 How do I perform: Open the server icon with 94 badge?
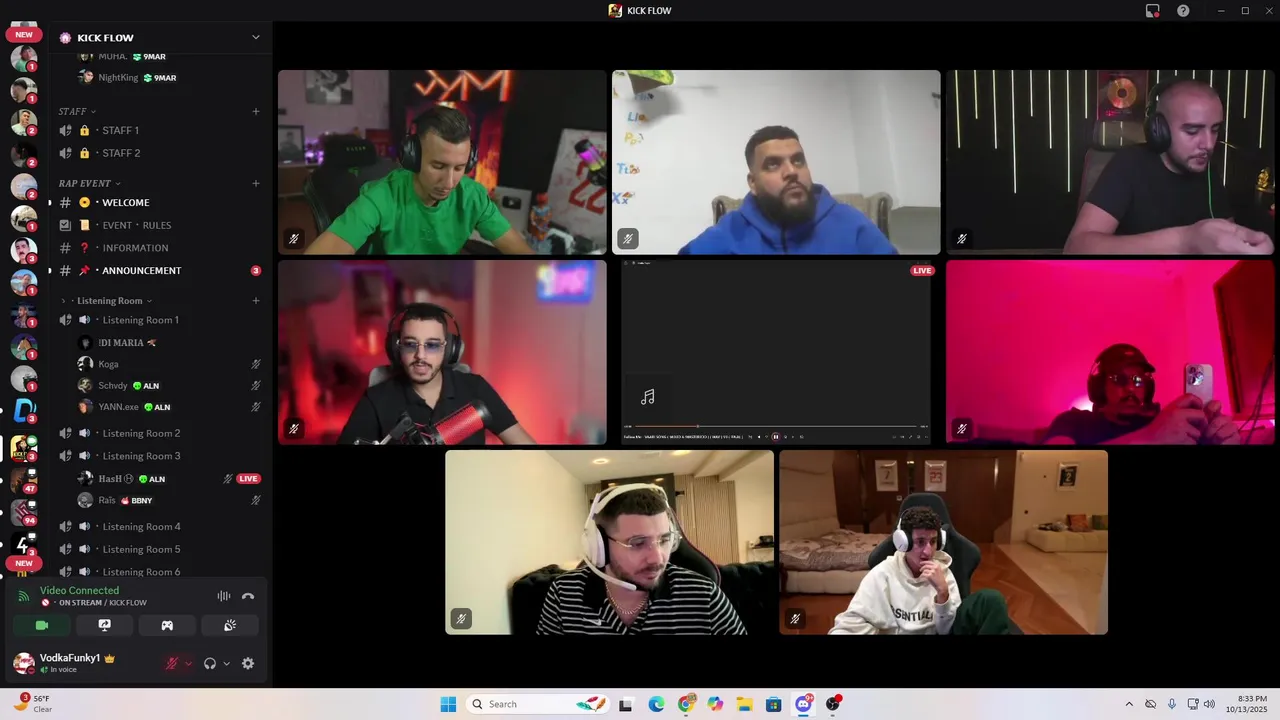coord(24,512)
